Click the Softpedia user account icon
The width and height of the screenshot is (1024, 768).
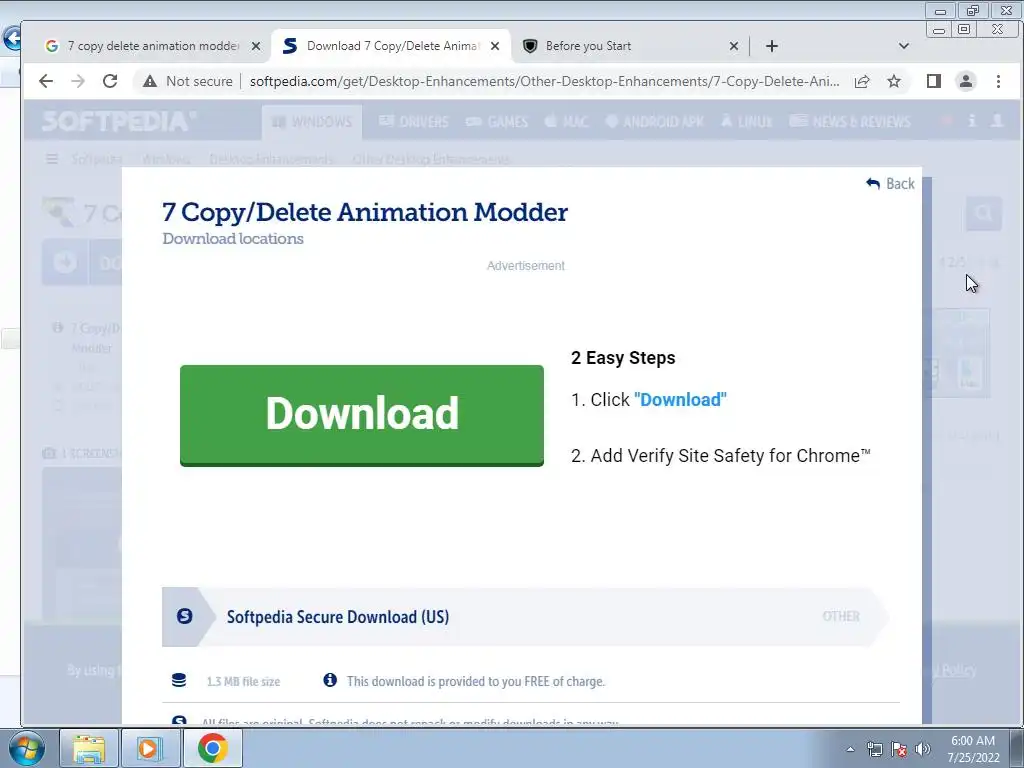[x=997, y=121]
